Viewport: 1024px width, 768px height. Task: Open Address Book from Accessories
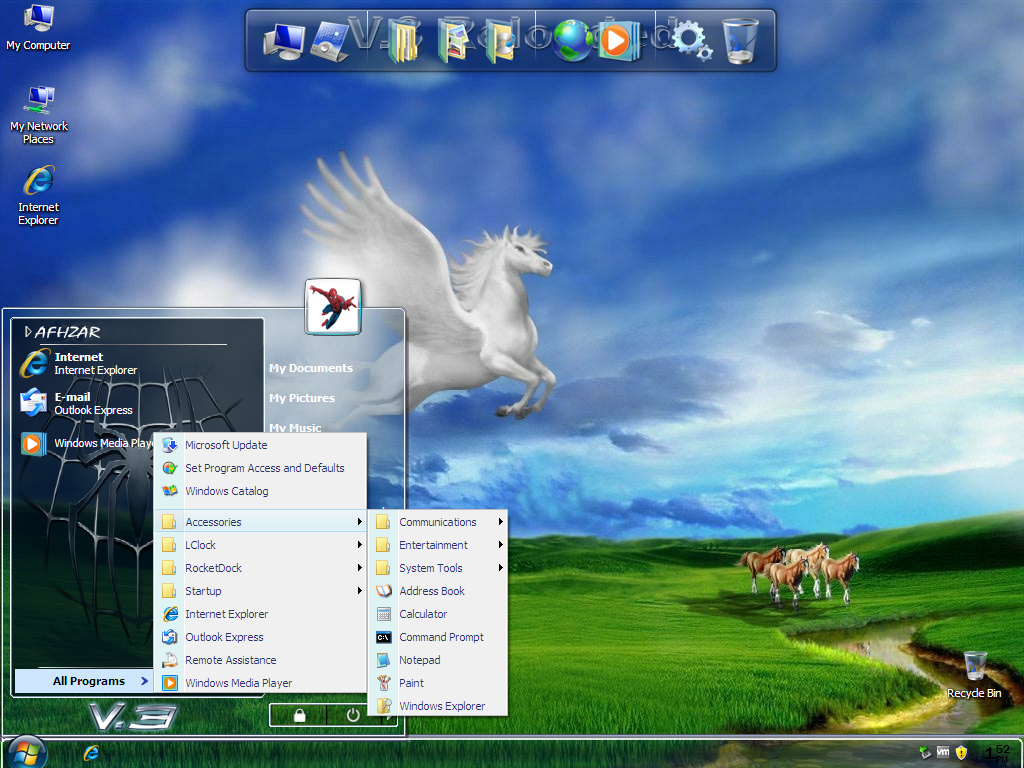(x=438, y=591)
